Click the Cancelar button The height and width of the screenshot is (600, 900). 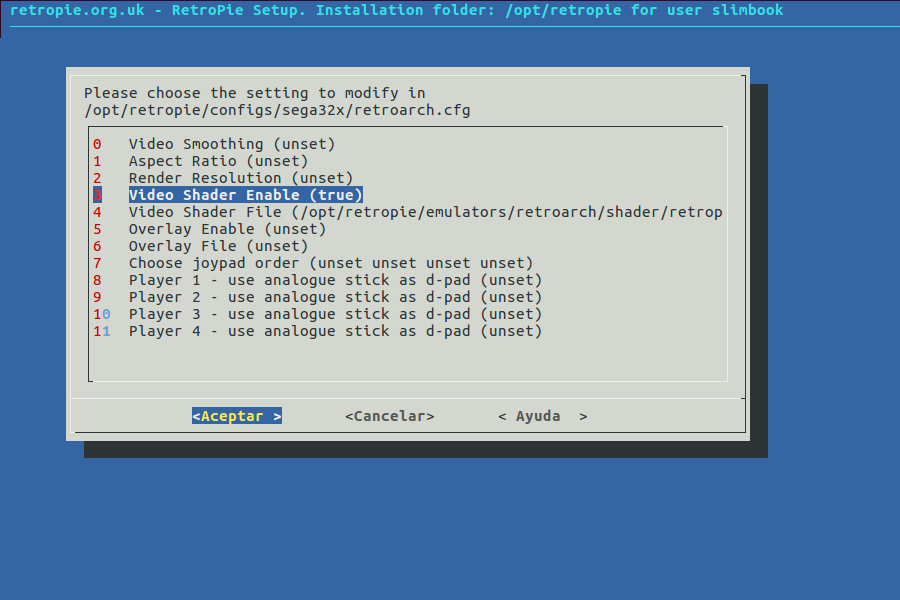[x=390, y=416]
